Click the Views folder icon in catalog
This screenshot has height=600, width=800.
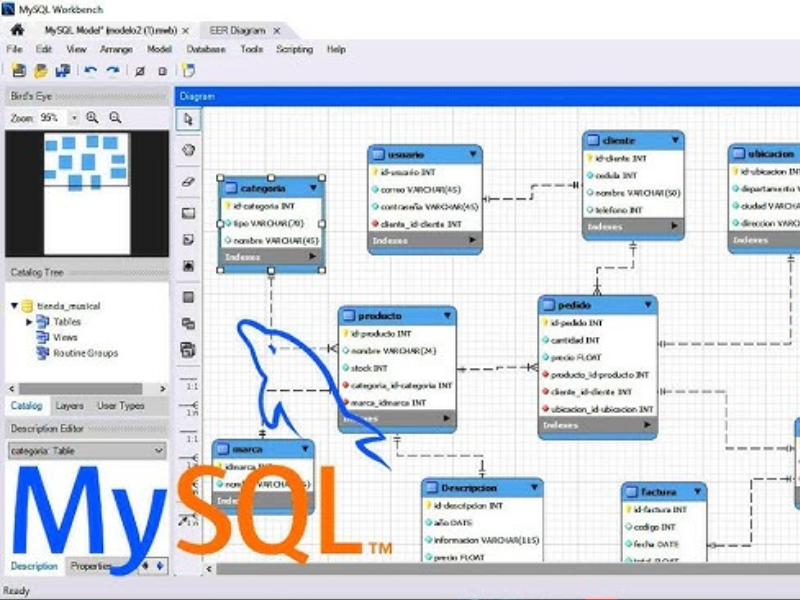pyautogui.click(x=43, y=337)
